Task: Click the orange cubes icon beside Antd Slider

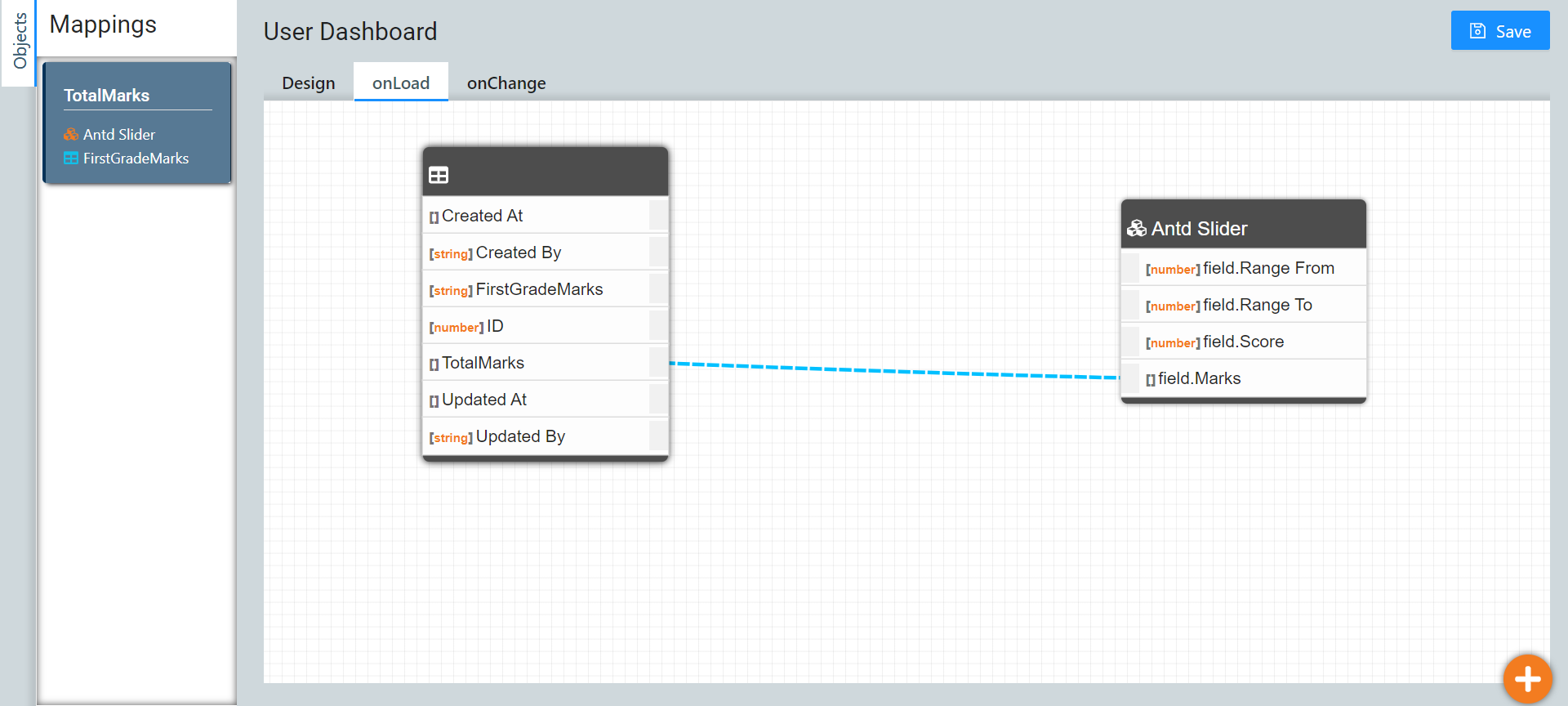Action: (71, 134)
